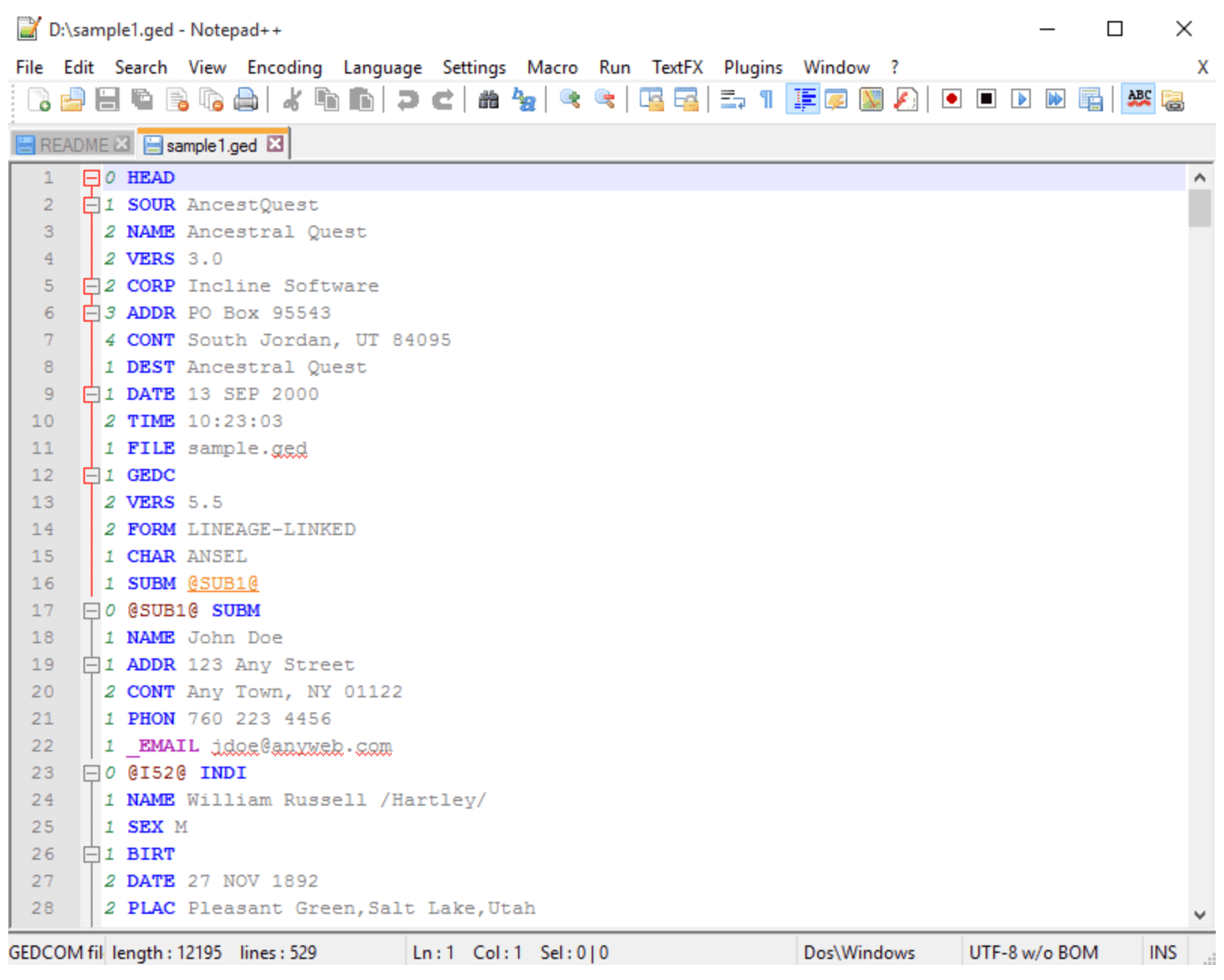Image resolution: width=1224 pixels, height=980 pixels.
Task: Toggle Show All Characters pilcrow icon
Action: point(766,99)
